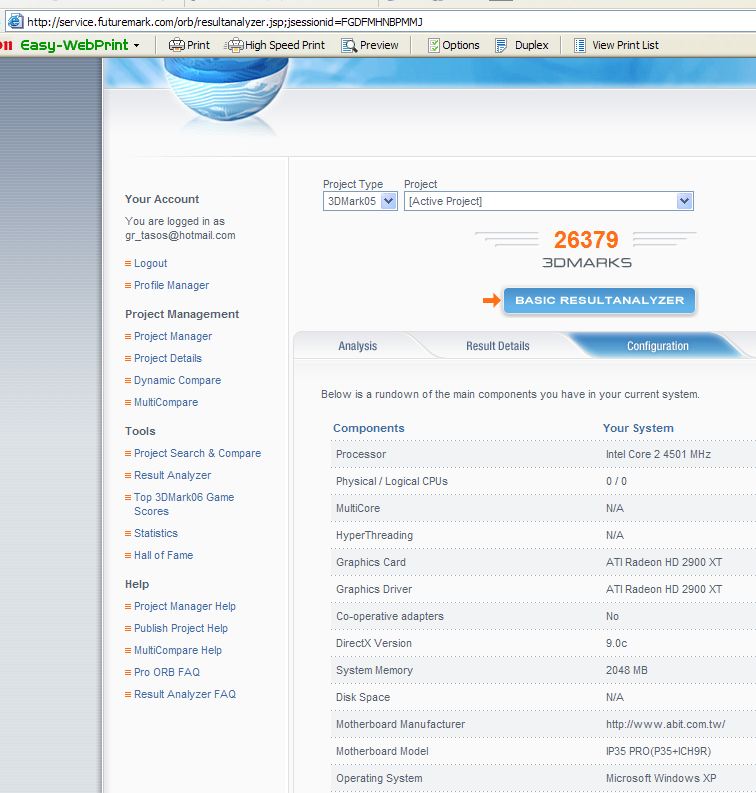Select the Configuration tab

coord(657,346)
